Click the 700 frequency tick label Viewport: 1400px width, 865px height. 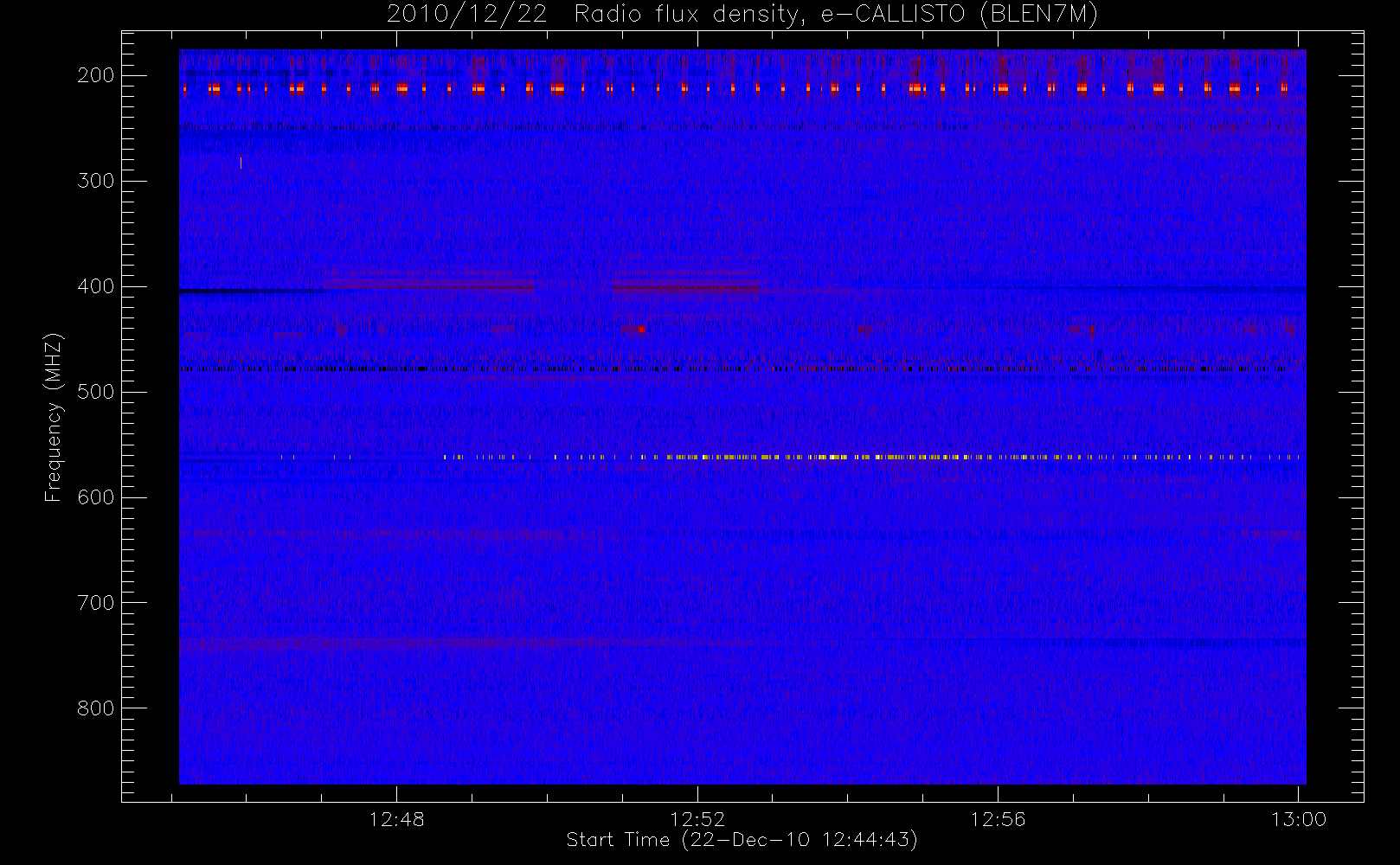point(96,603)
